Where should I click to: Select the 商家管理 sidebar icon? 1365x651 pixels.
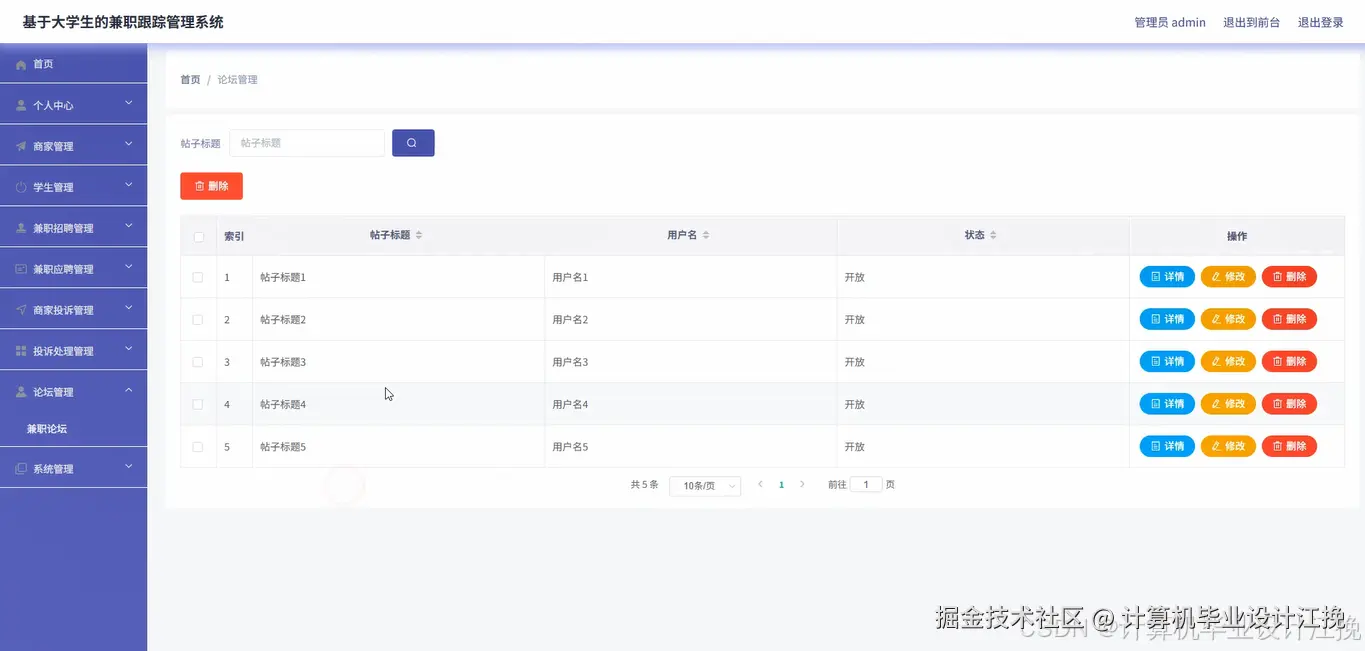(20, 145)
